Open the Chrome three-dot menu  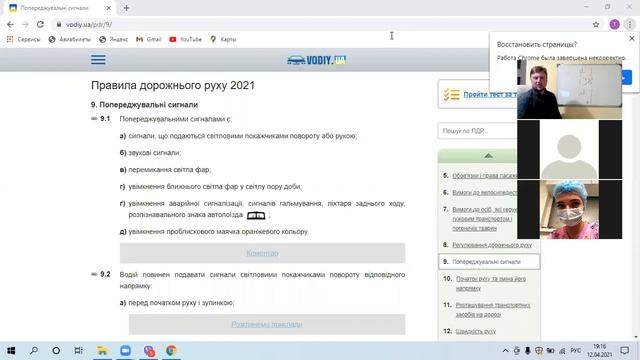coord(630,24)
